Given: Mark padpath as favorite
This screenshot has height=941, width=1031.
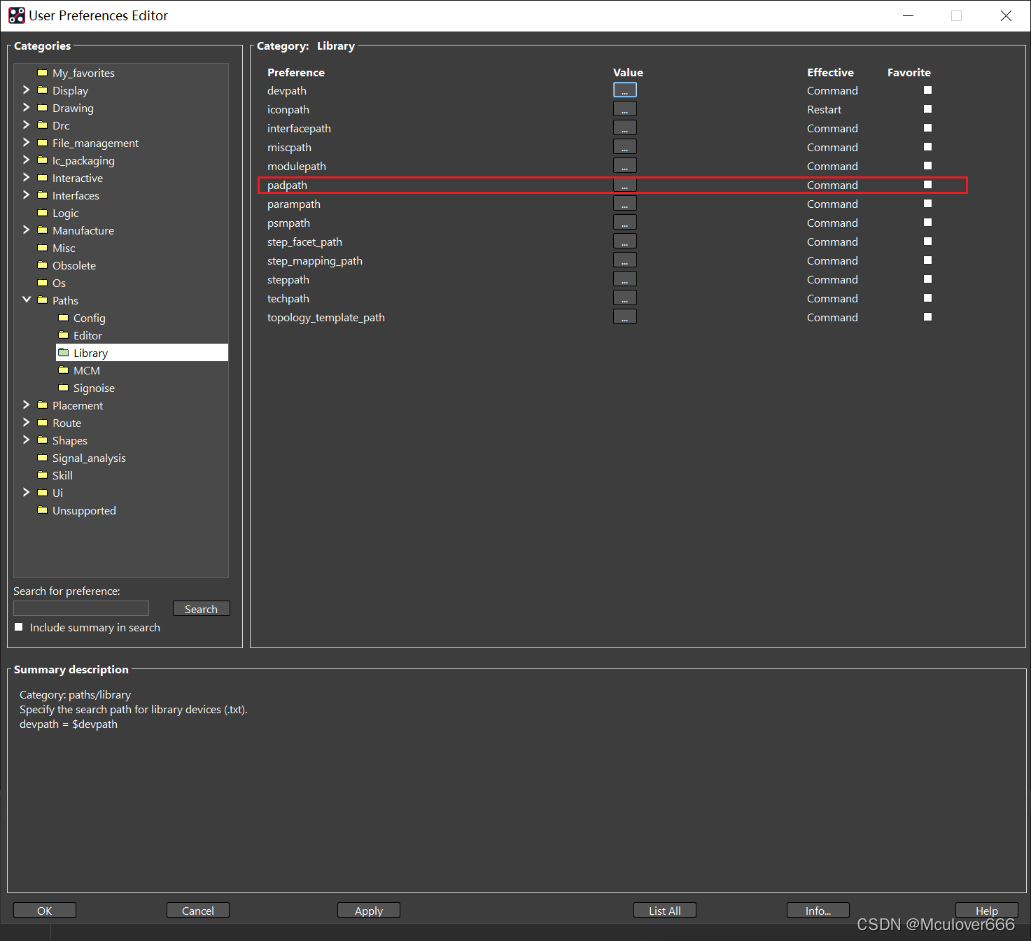Looking at the screenshot, I should (927, 185).
